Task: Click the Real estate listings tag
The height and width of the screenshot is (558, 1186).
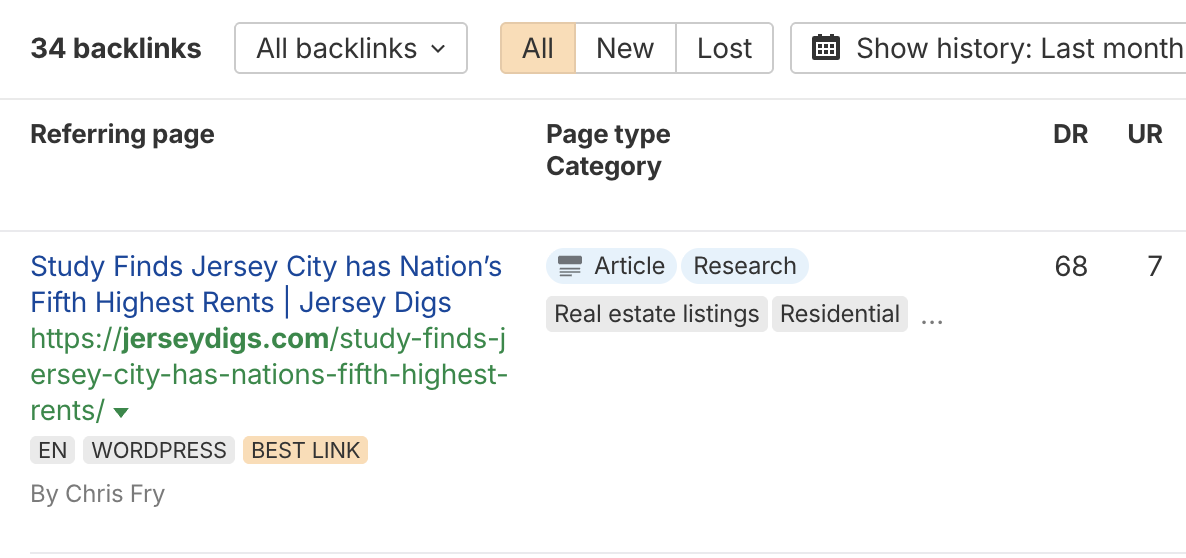Action: (x=657, y=314)
